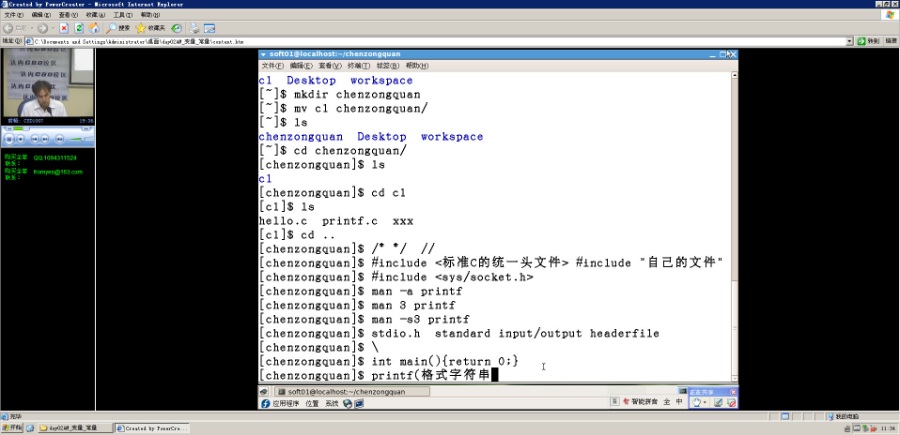The image size is (900, 435).
Task: Click the terminal window menu arrow icon
Action: coord(263,55)
